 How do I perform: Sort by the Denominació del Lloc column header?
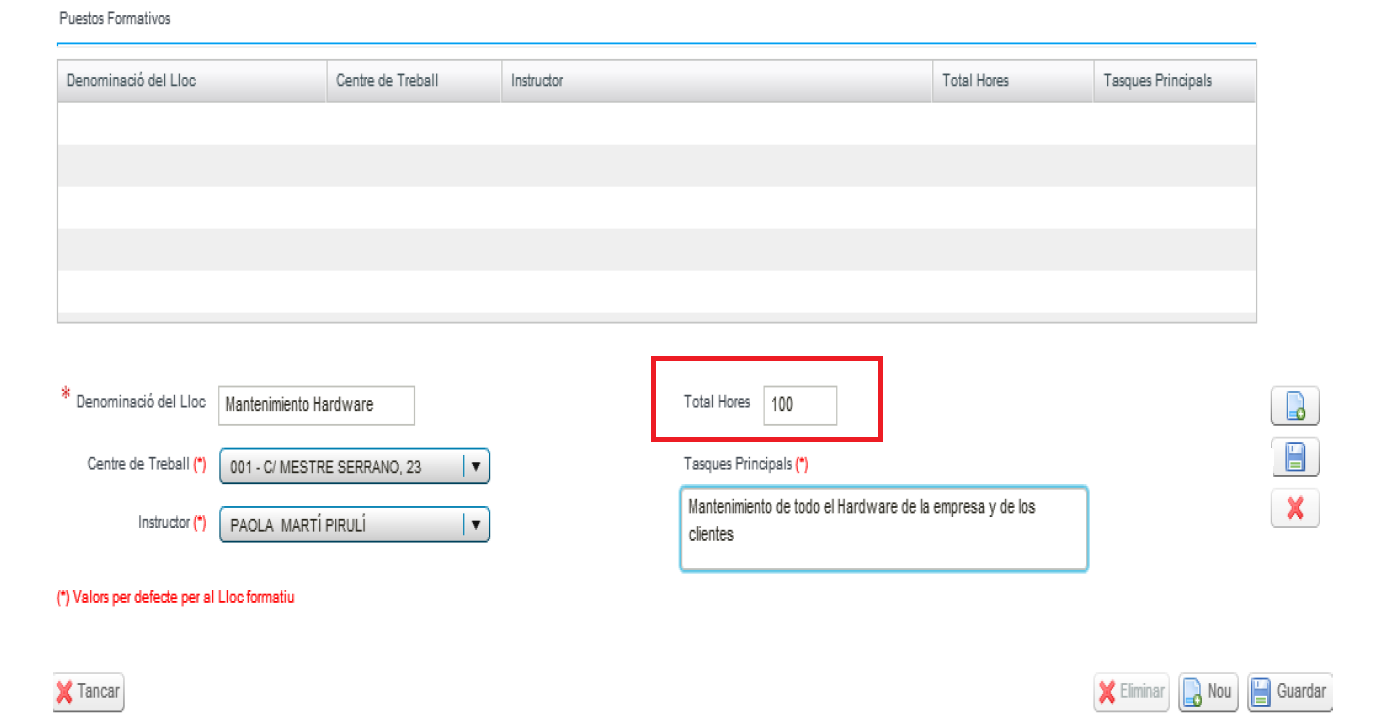click(x=192, y=81)
